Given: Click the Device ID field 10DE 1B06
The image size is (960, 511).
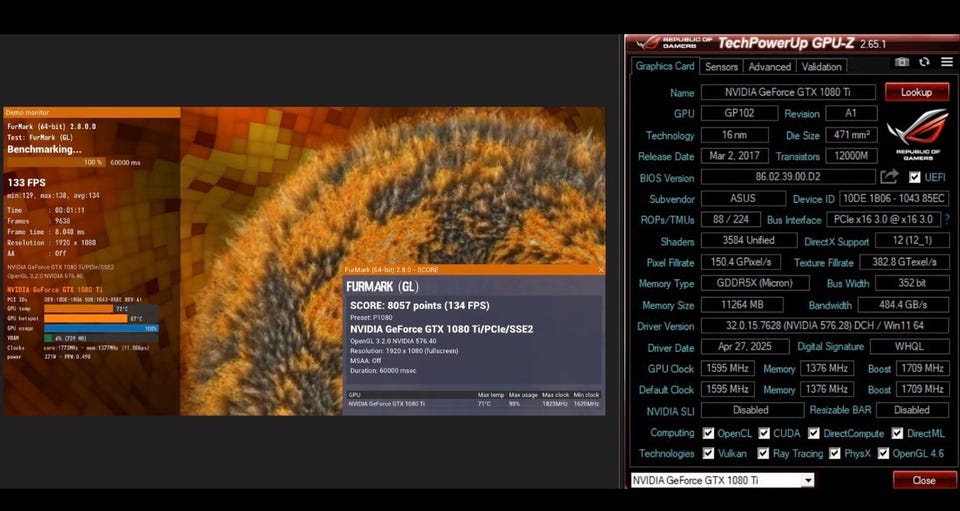Looking at the screenshot, I should 894,198.
